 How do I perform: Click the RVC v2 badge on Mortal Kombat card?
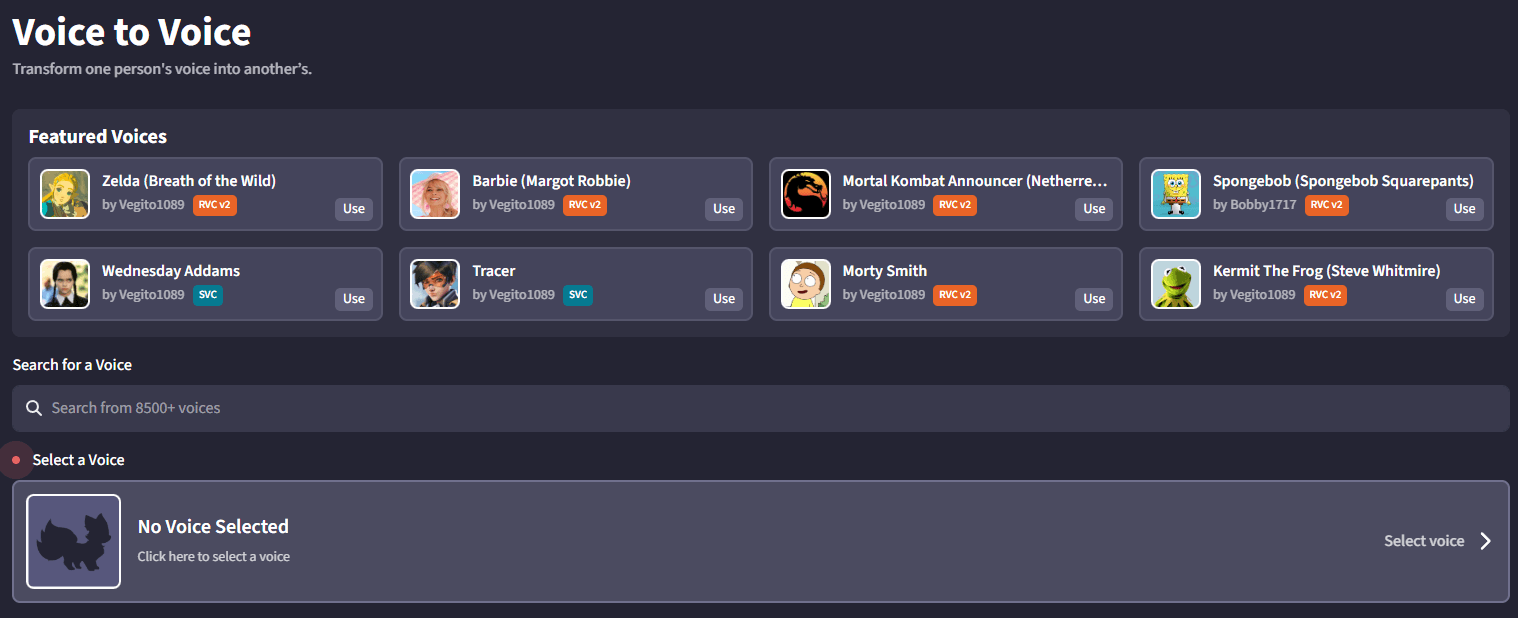pyautogui.click(x=955, y=205)
